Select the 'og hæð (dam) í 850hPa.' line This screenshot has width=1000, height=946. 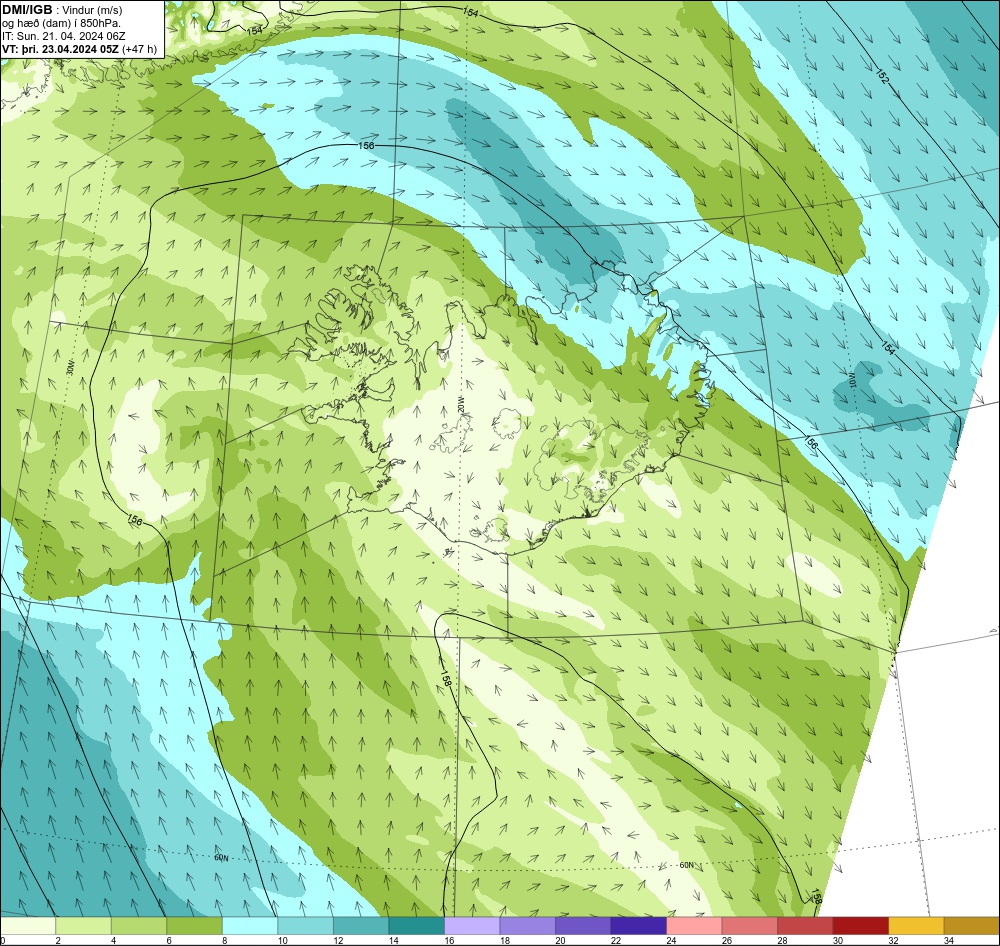pyautogui.click(x=61, y=23)
